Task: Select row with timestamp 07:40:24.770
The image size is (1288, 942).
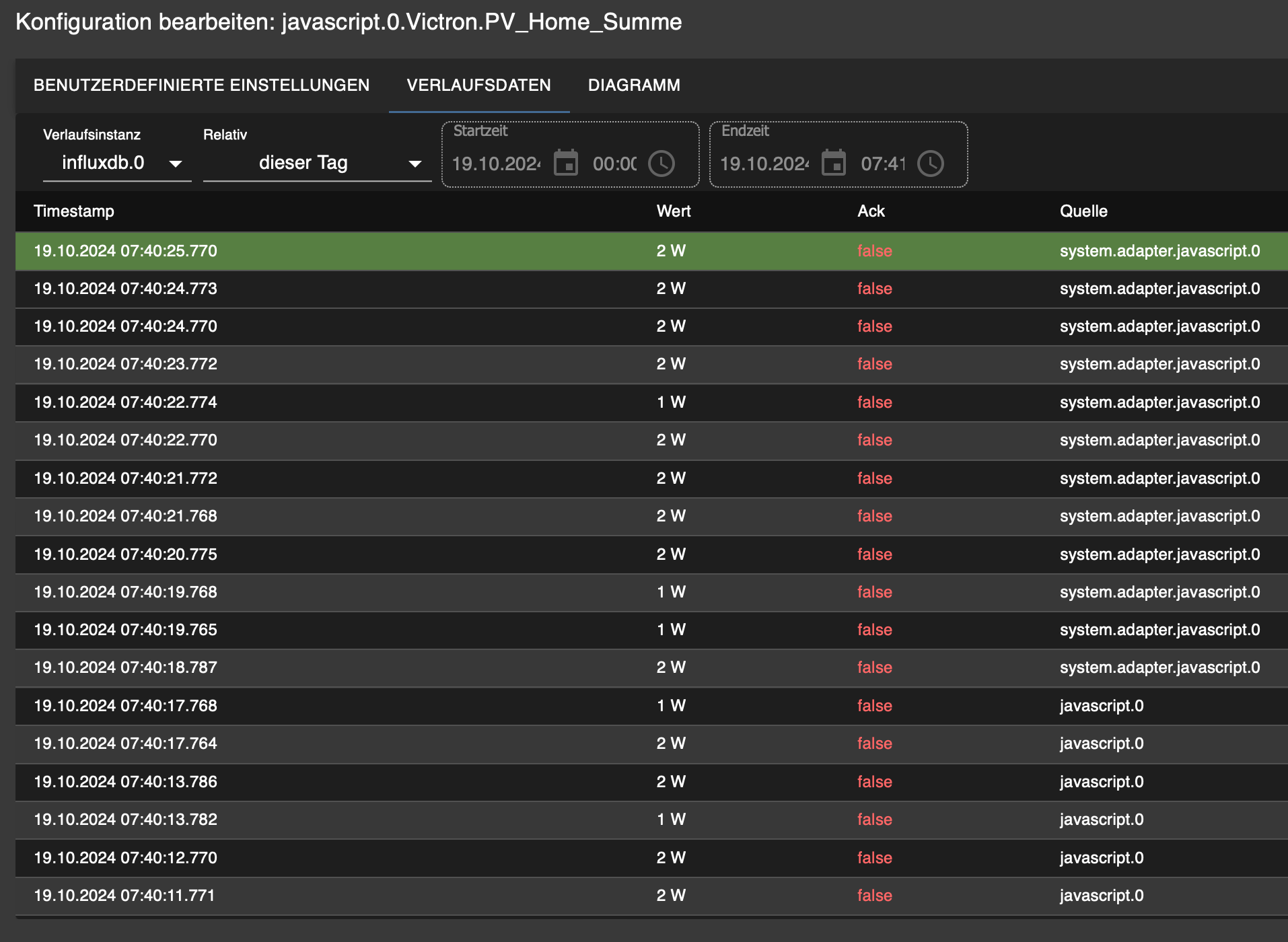Action: pyautogui.click(x=651, y=326)
